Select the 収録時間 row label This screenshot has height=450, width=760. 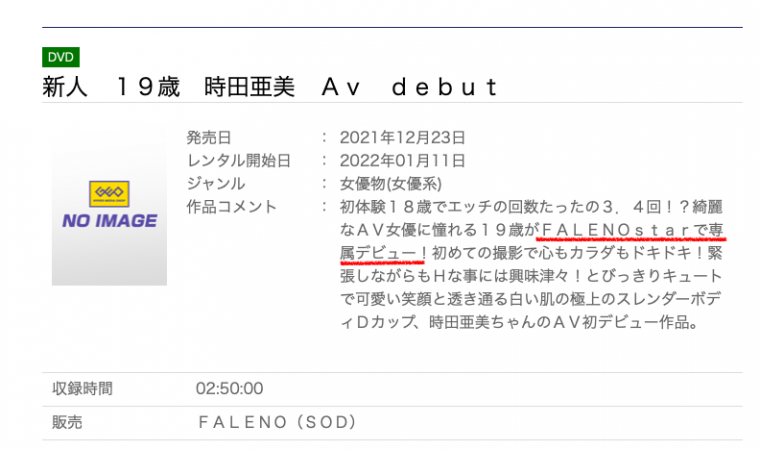point(83,388)
